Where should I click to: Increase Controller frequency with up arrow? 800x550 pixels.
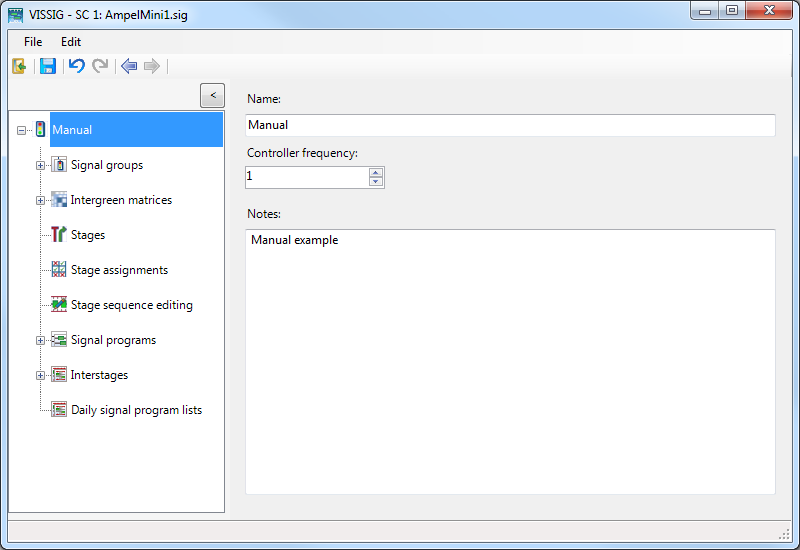376,172
